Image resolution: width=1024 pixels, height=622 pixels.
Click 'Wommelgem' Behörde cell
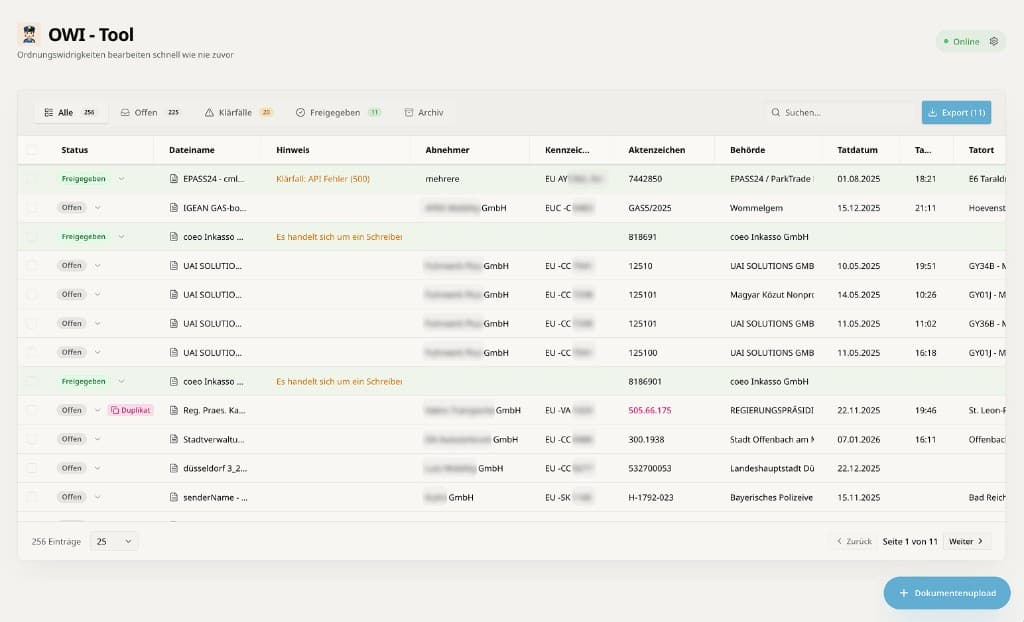pos(756,208)
